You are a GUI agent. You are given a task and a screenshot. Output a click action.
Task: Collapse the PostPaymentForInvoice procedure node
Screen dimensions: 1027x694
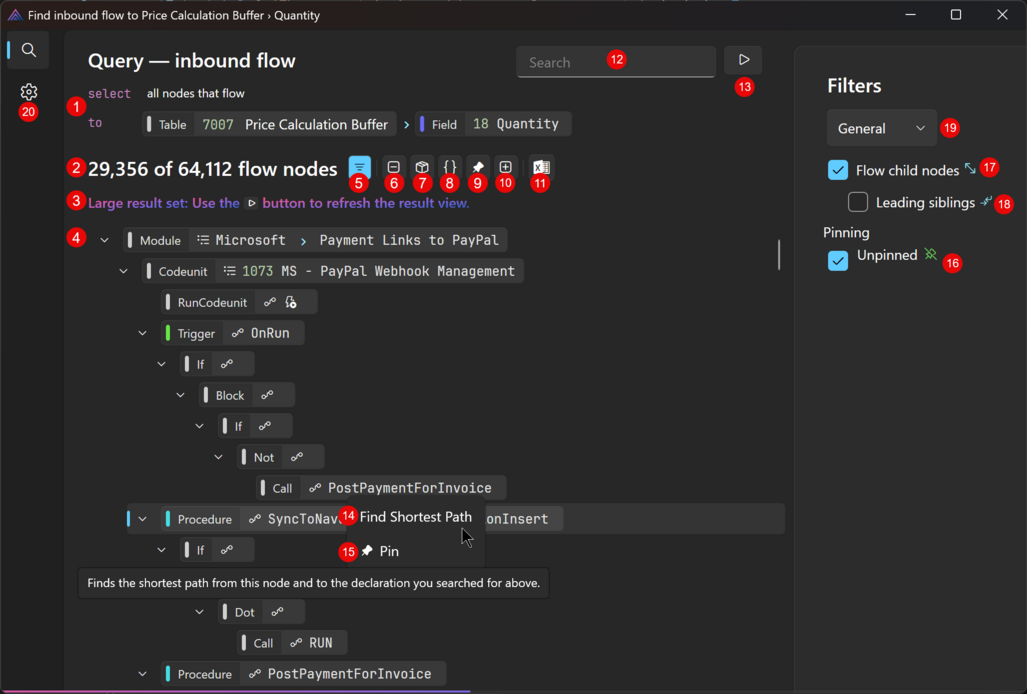coord(142,674)
